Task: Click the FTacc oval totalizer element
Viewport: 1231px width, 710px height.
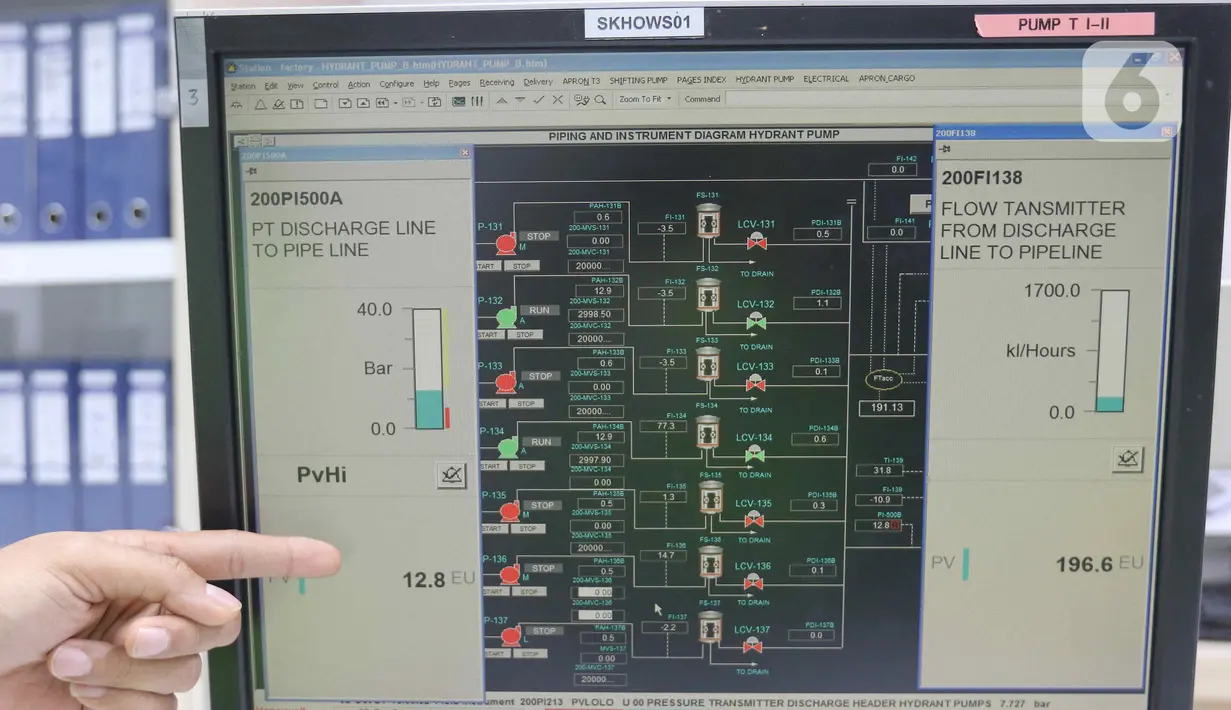Action: point(885,380)
